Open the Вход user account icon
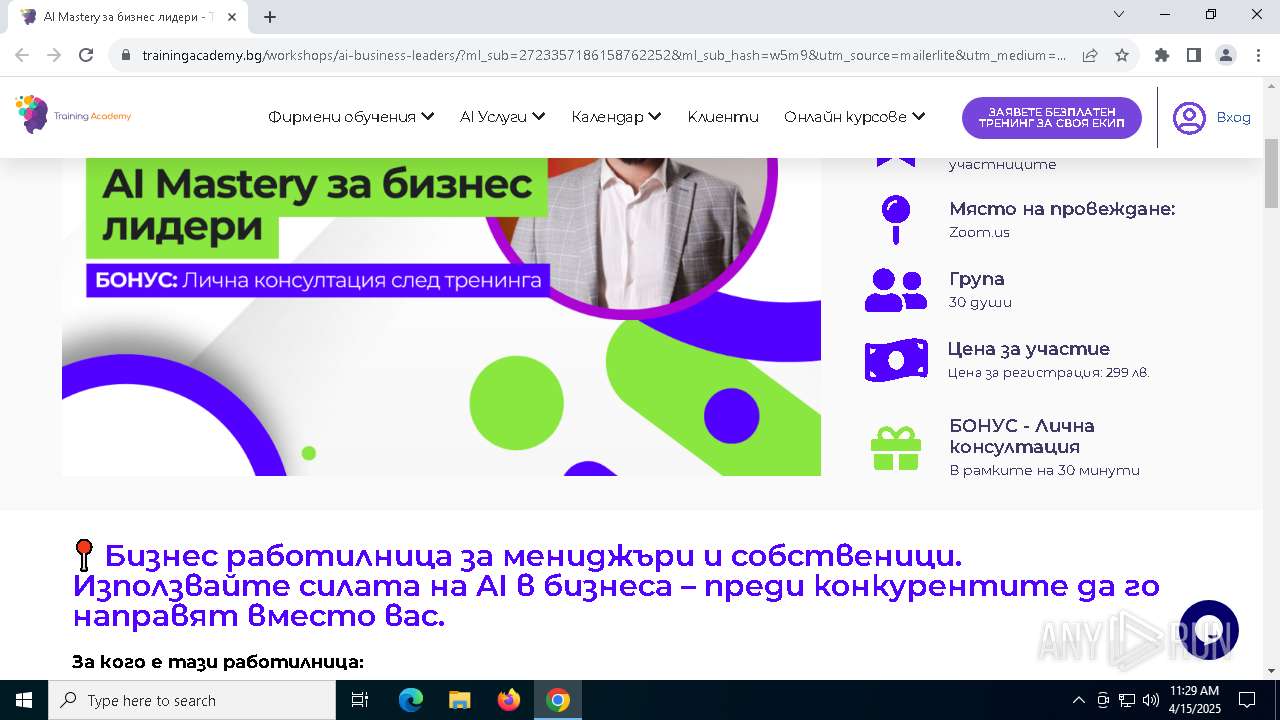This screenshot has height=720, width=1280. pyautogui.click(x=1189, y=118)
